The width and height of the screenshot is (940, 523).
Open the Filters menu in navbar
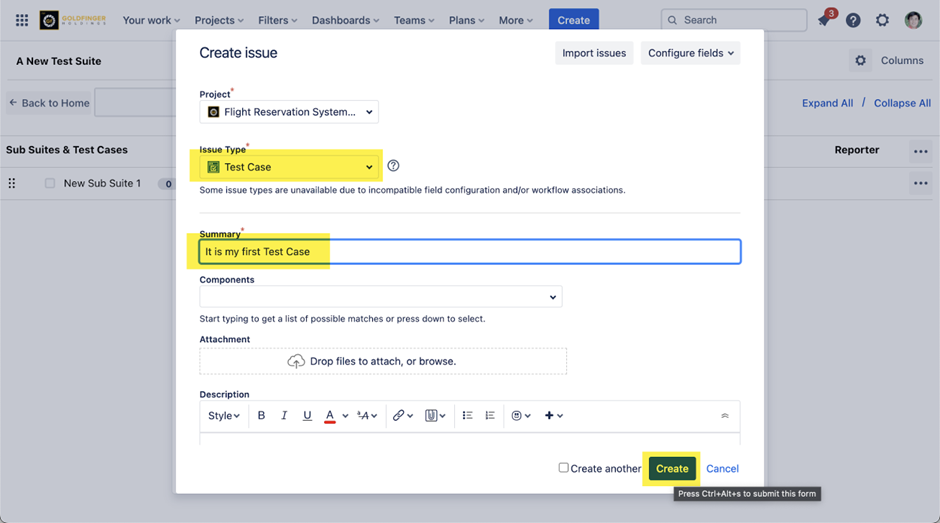click(x=277, y=20)
